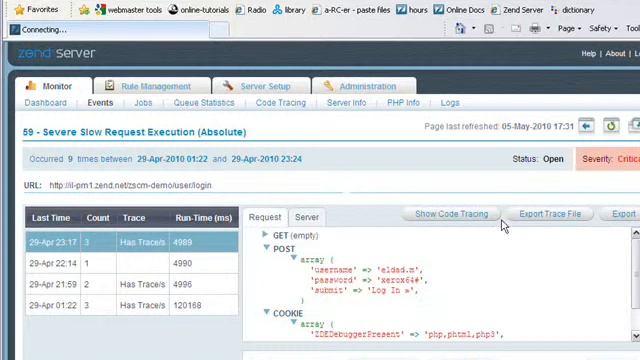Screen dimensions: 640x360
Task: Open the Zend Server bookmark
Action: [517, 10]
